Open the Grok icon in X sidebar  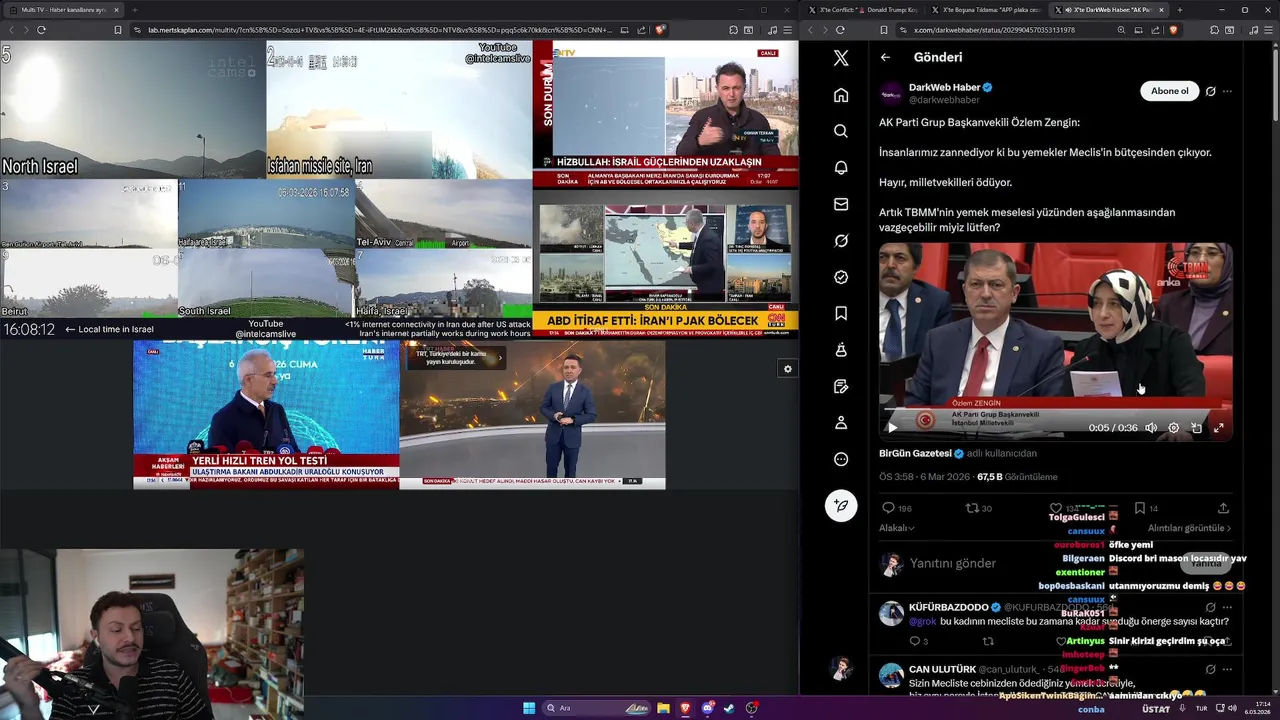(x=841, y=241)
